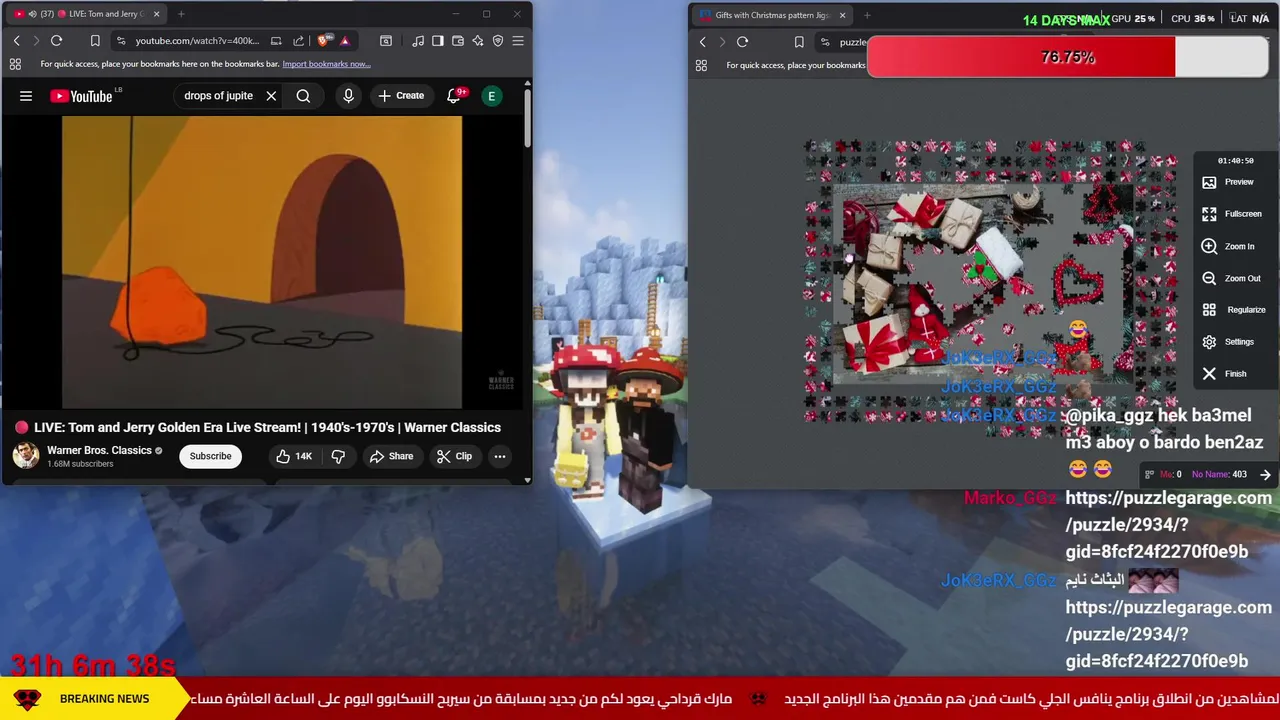Like the video with 14K likes
This screenshot has width=1280, height=720.
[x=294, y=456]
